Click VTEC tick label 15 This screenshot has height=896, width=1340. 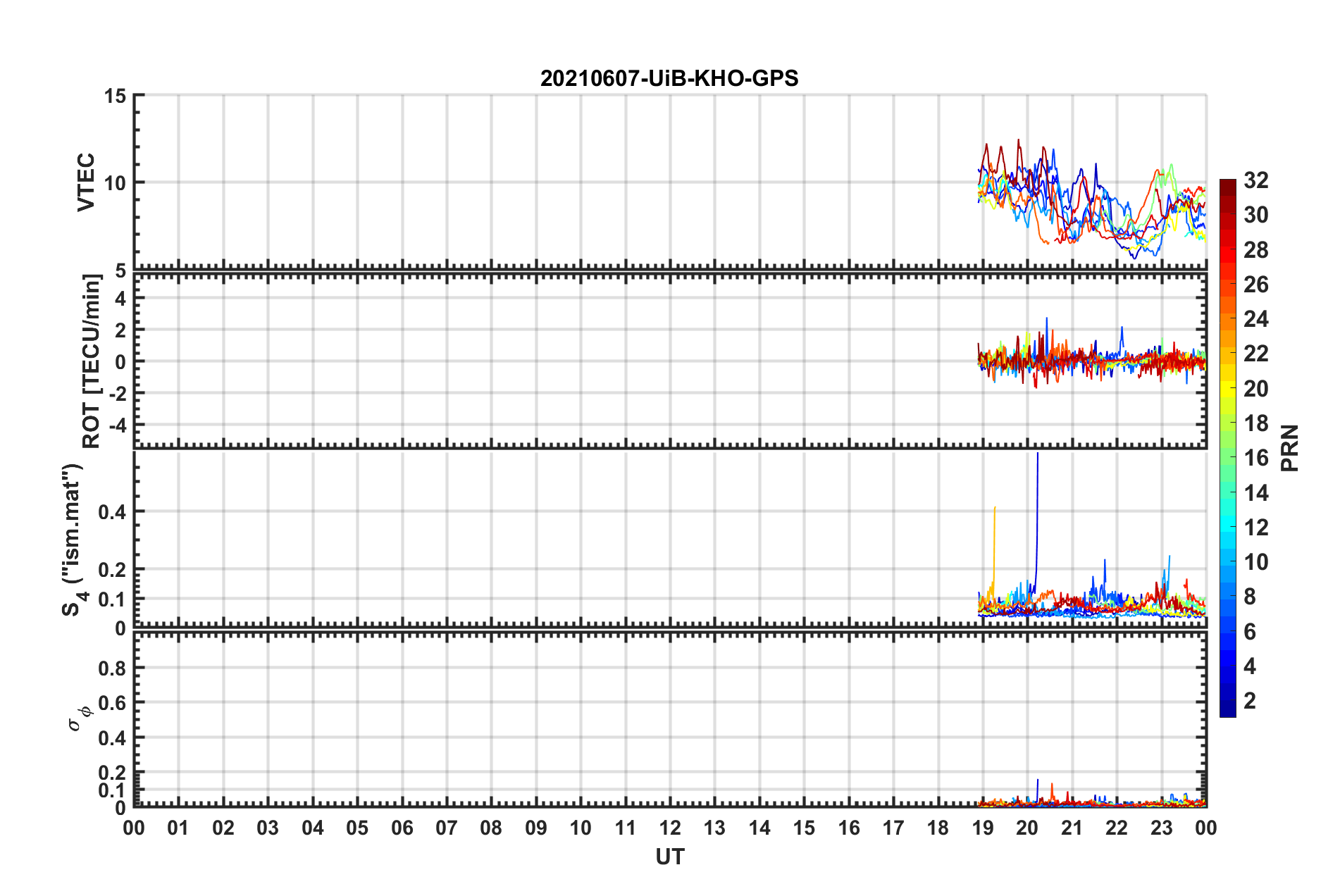[115, 97]
